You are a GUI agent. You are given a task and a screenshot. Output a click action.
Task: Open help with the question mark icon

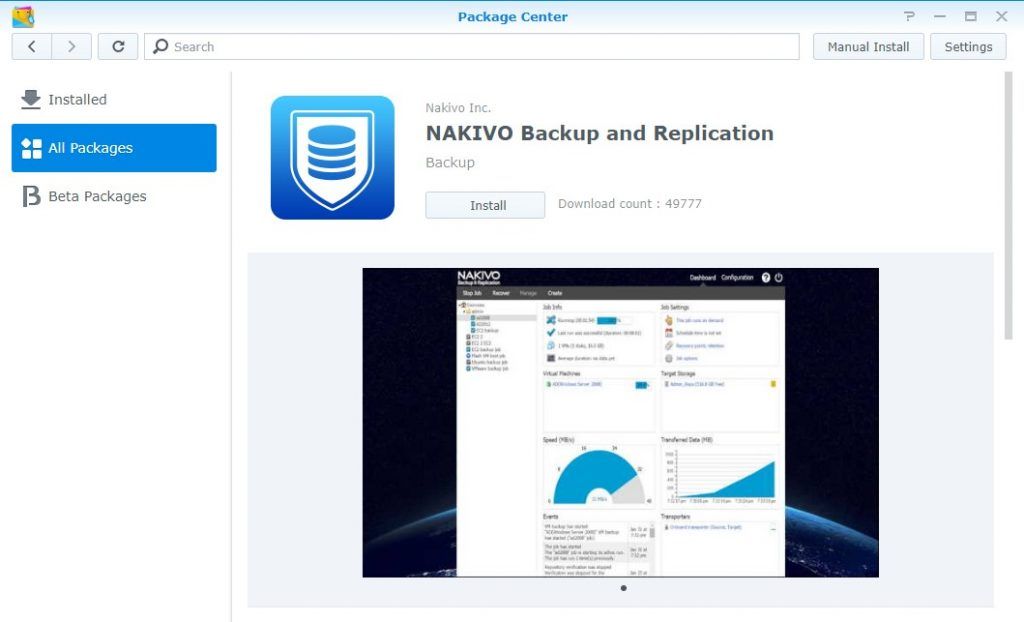909,16
